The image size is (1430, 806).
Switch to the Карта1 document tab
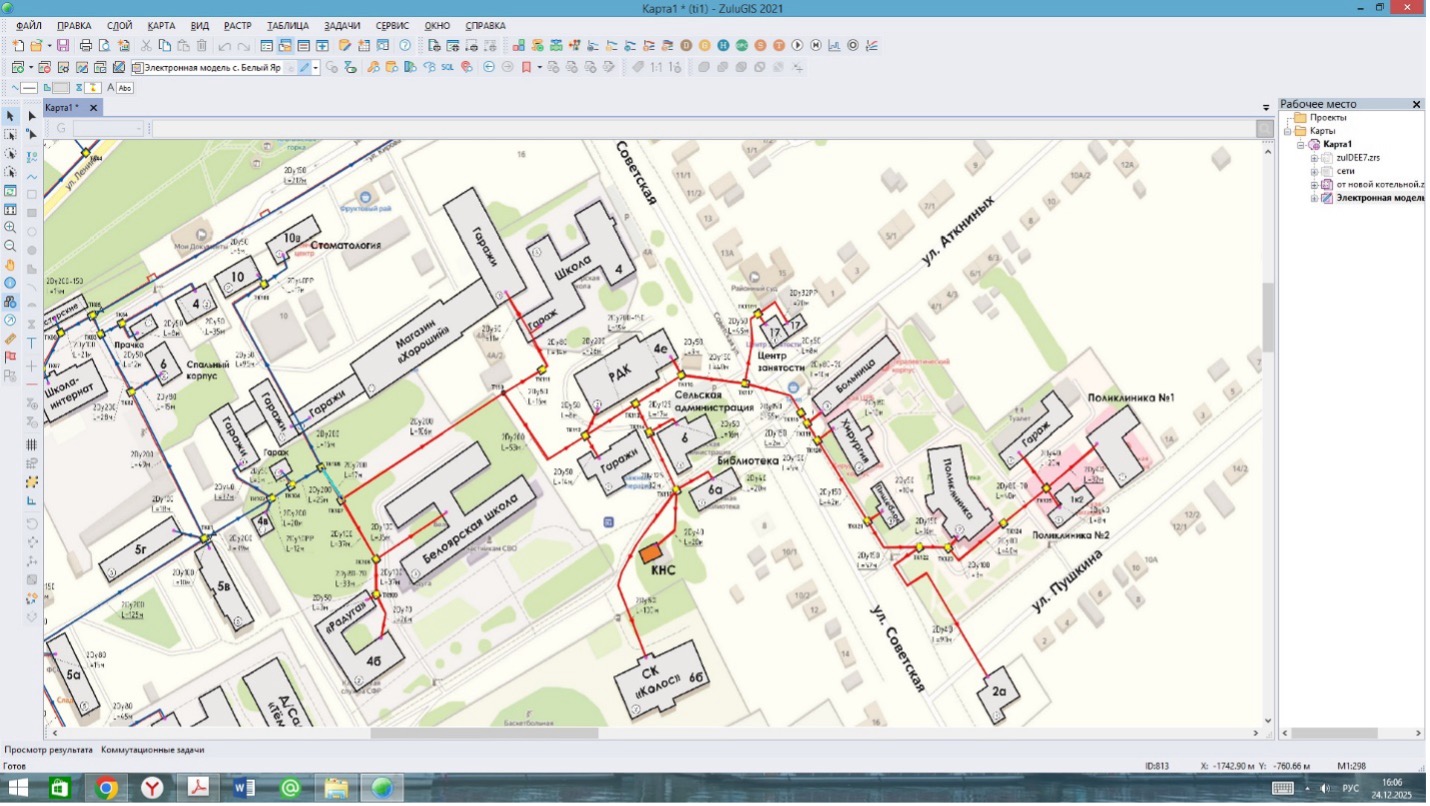point(62,107)
